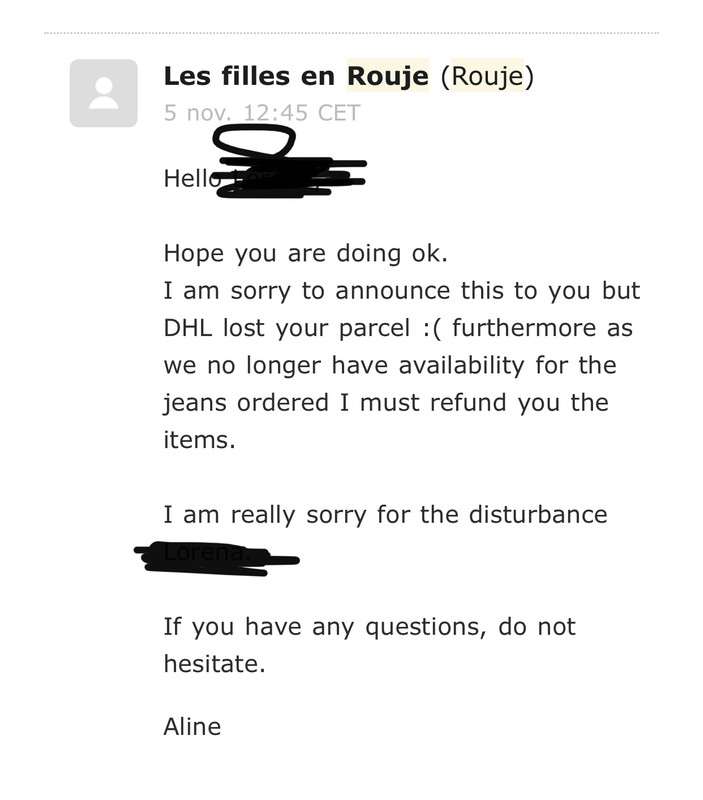Click the '(Rouje)' organization label
This screenshot has height=800, width=703.
pos(486,76)
